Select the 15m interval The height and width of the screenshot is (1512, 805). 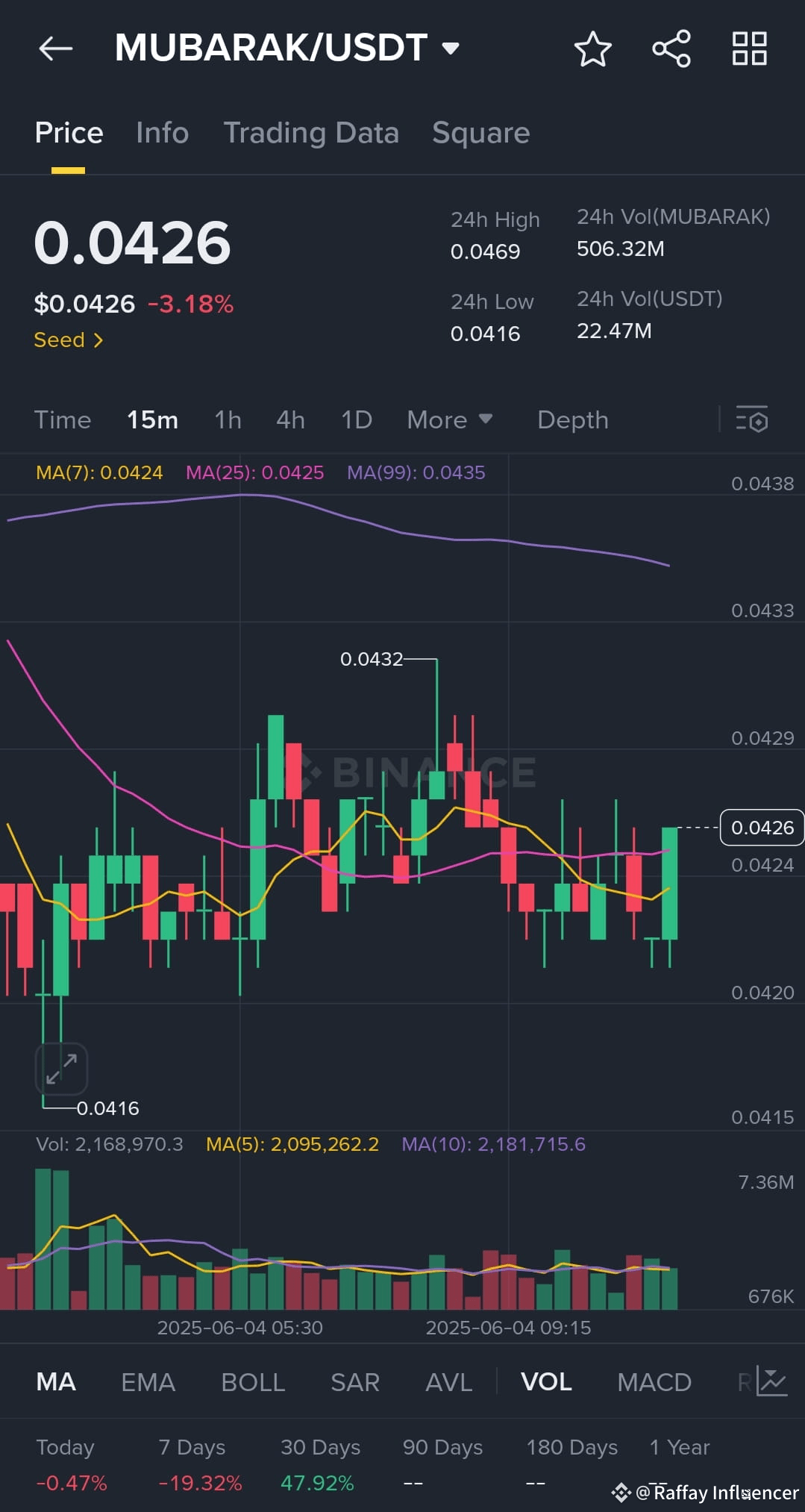153,419
